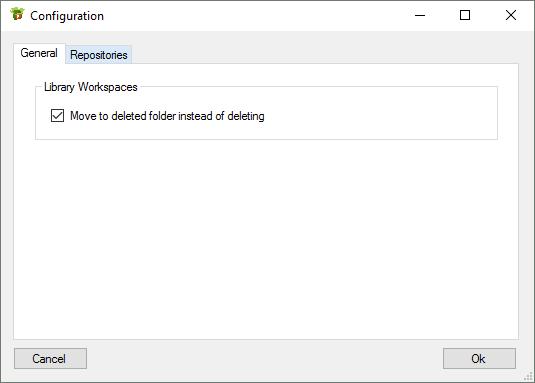Cancel the configuration changes

point(50,358)
